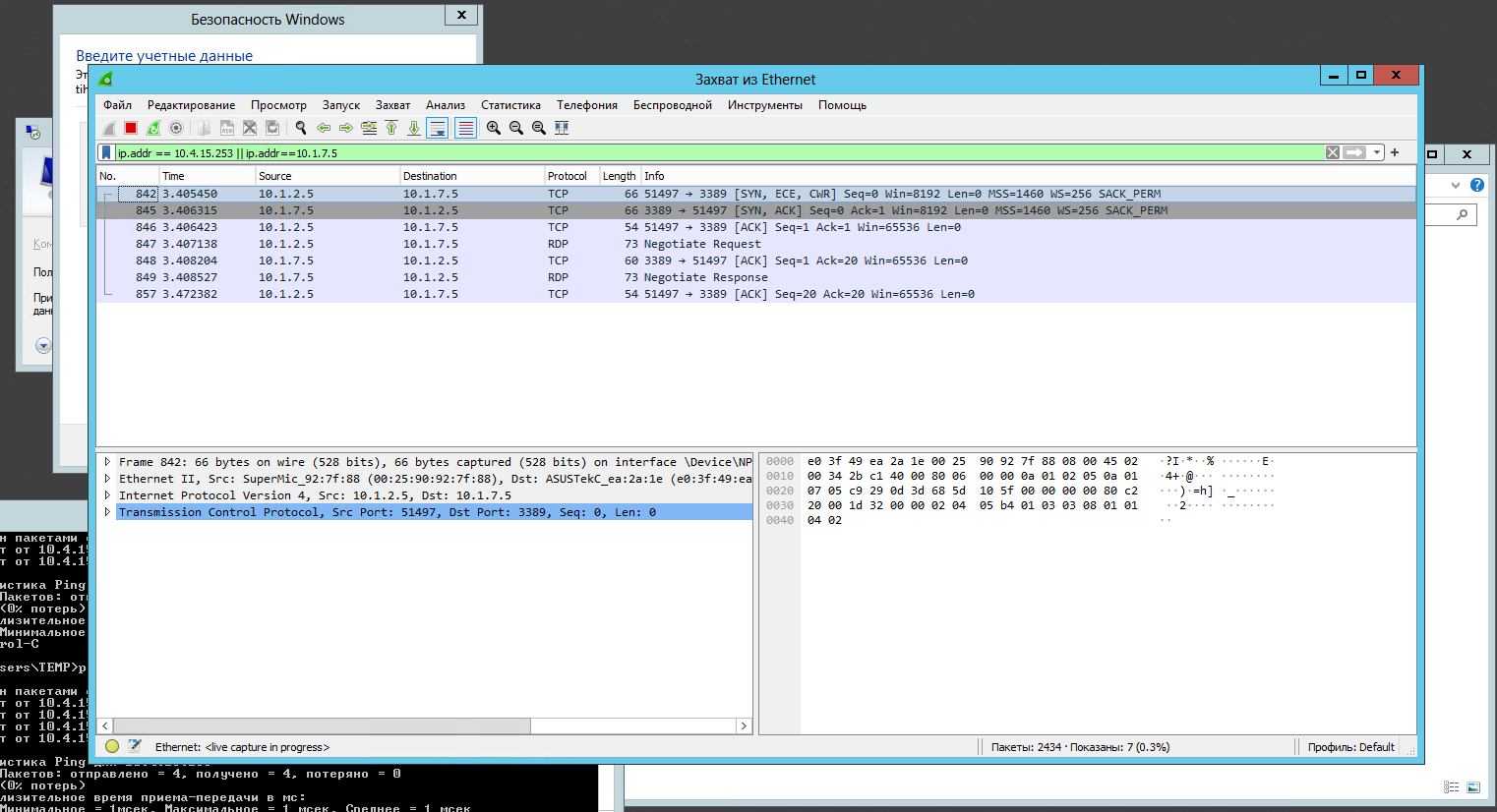Select the RDP Negotiate Request packet 847
This screenshot has height=812, width=1497.
coord(755,244)
